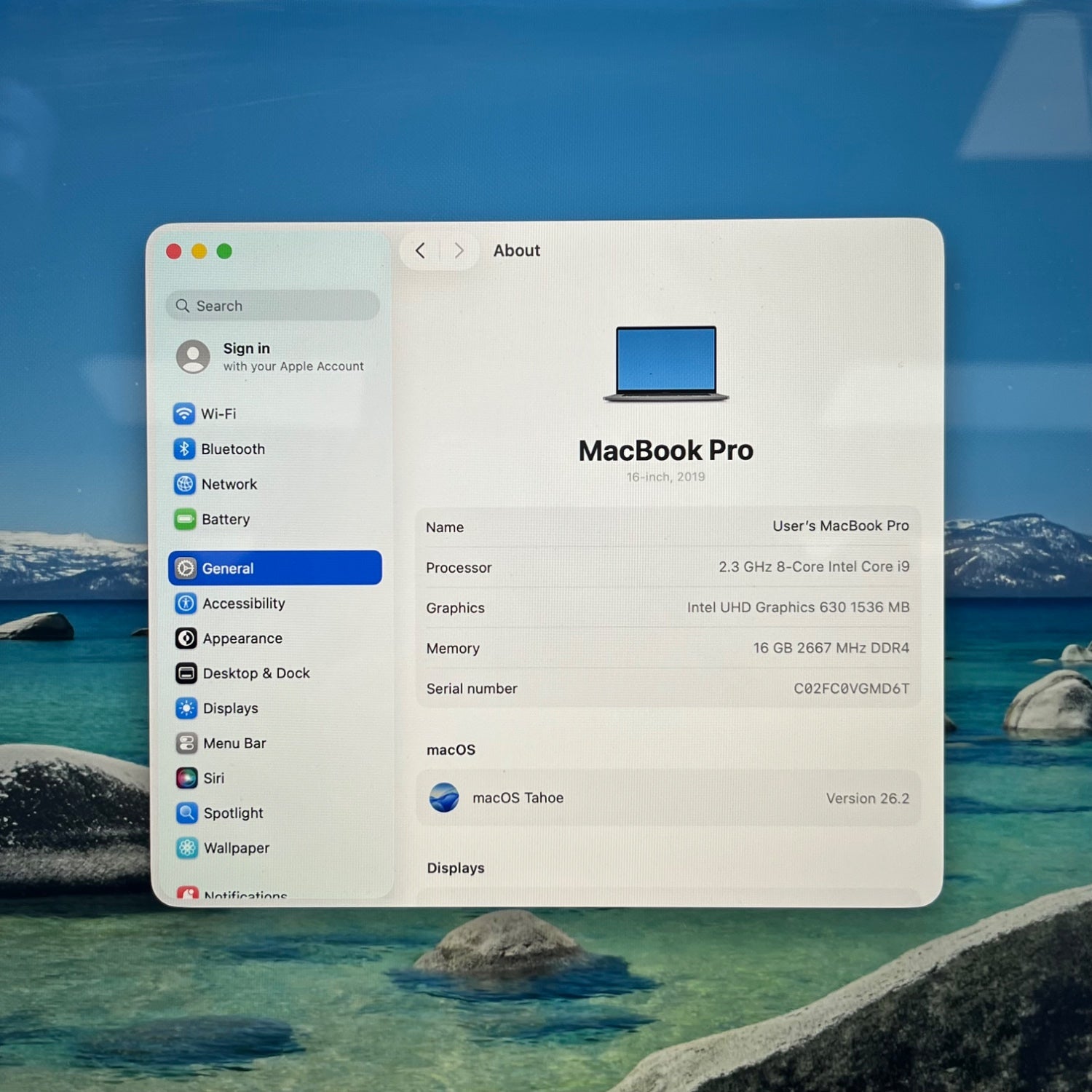Click the macOS Tahoe logo icon

pyautogui.click(x=444, y=798)
